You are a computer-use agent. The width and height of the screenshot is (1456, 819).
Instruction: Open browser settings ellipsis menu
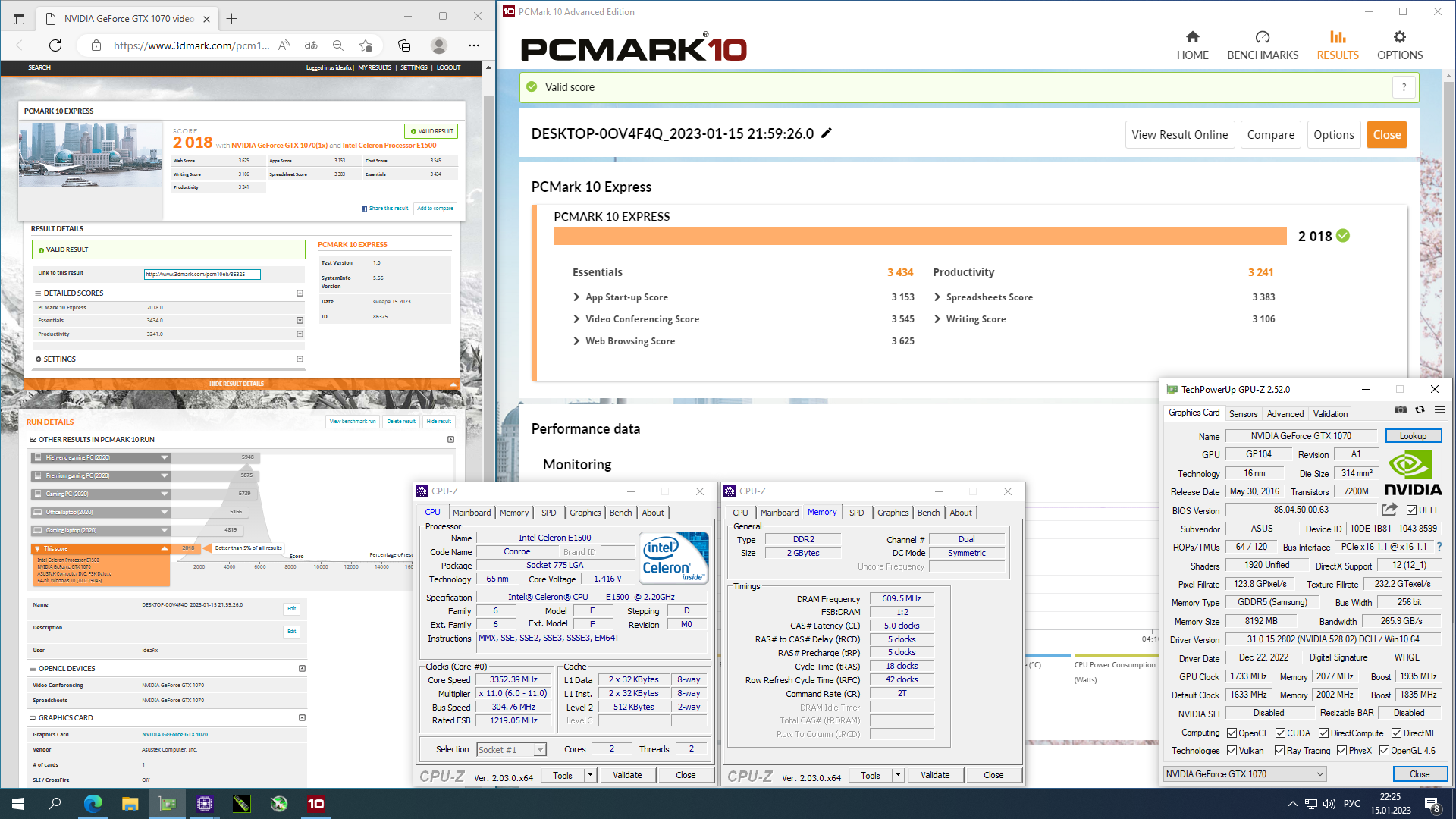(x=474, y=45)
